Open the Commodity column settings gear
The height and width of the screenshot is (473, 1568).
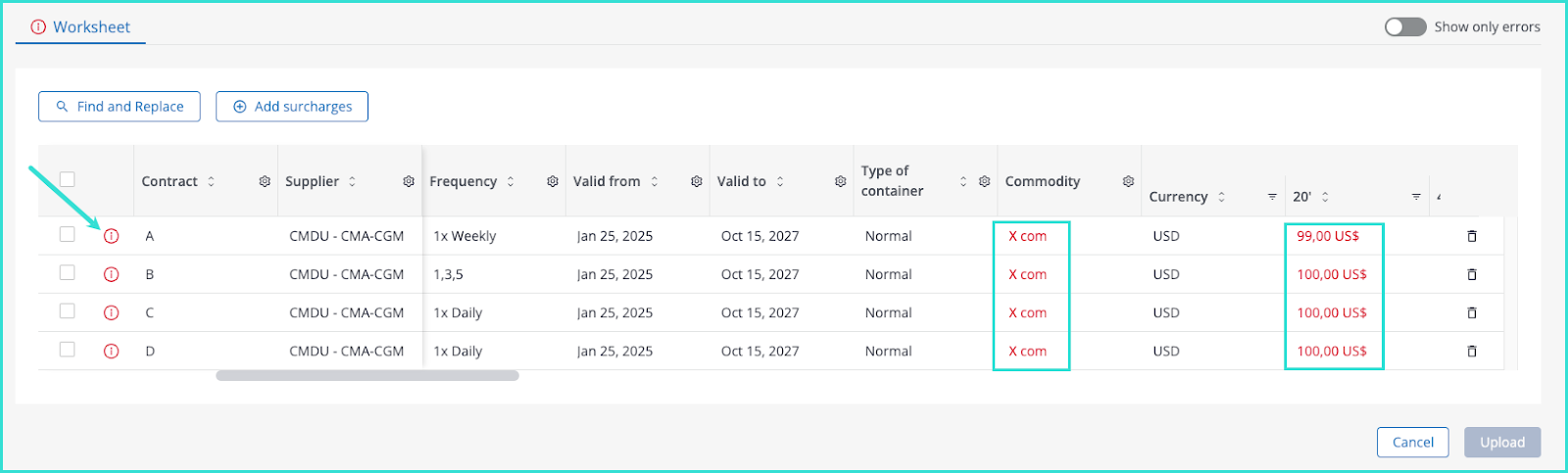(x=1128, y=181)
